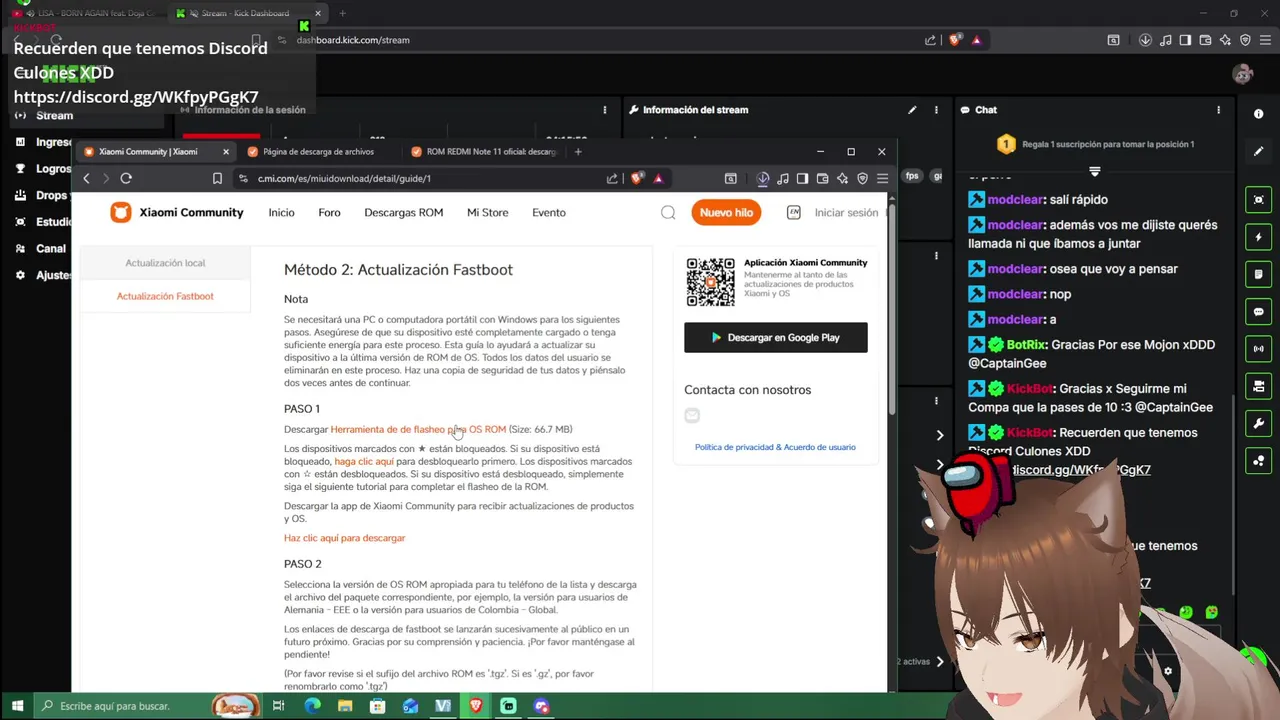This screenshot has height=720, width=1280.
Task: Click the Nuevo hilo button
Action: [x=726, y=212]
